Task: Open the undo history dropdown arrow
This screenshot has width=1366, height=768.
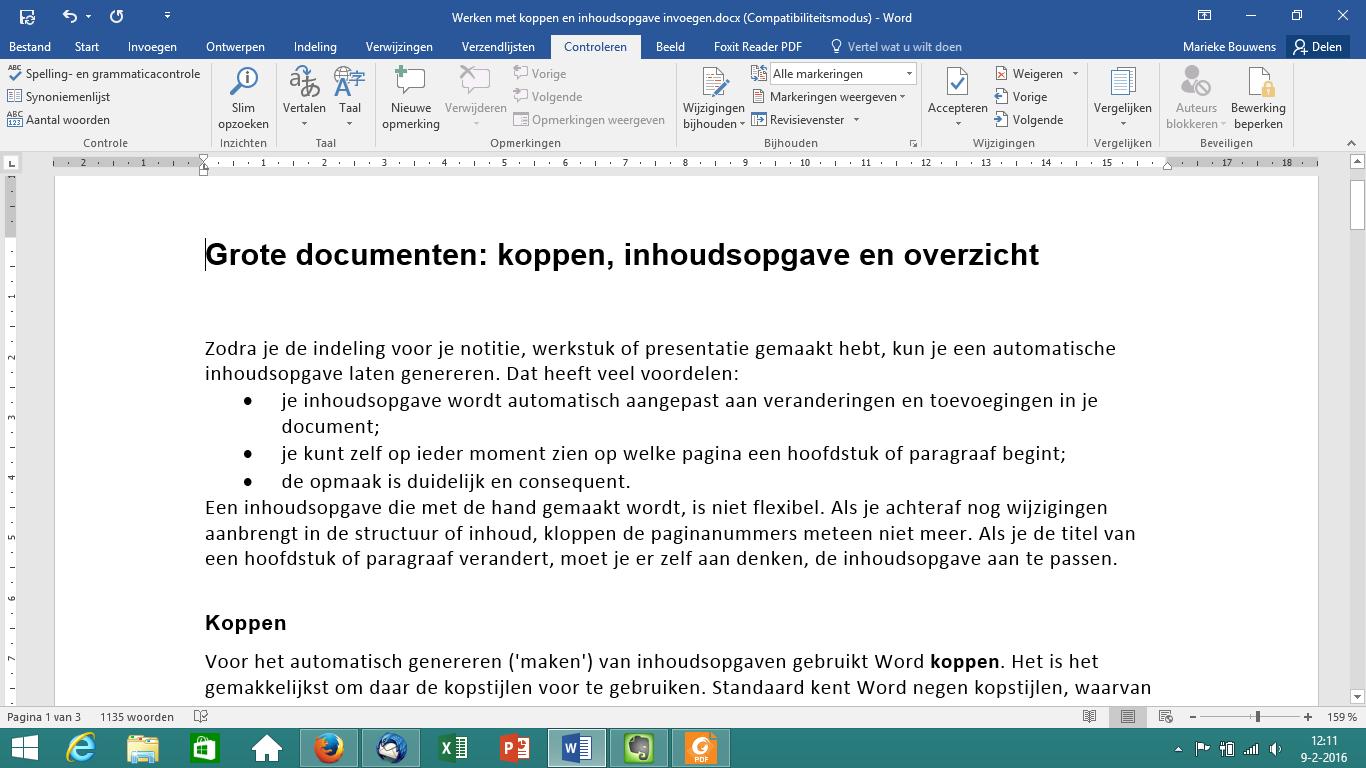Action: [89, 17]
